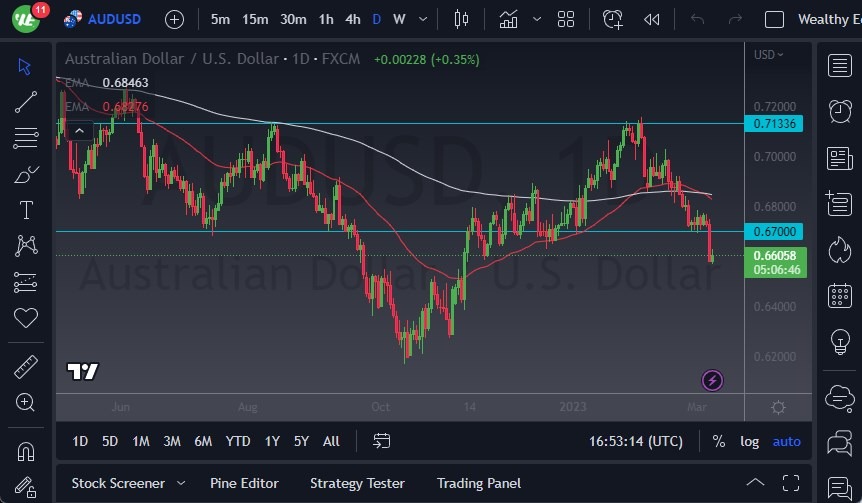
Task: Open the forecasting and measurement tools
Action: tap(26, 282)
